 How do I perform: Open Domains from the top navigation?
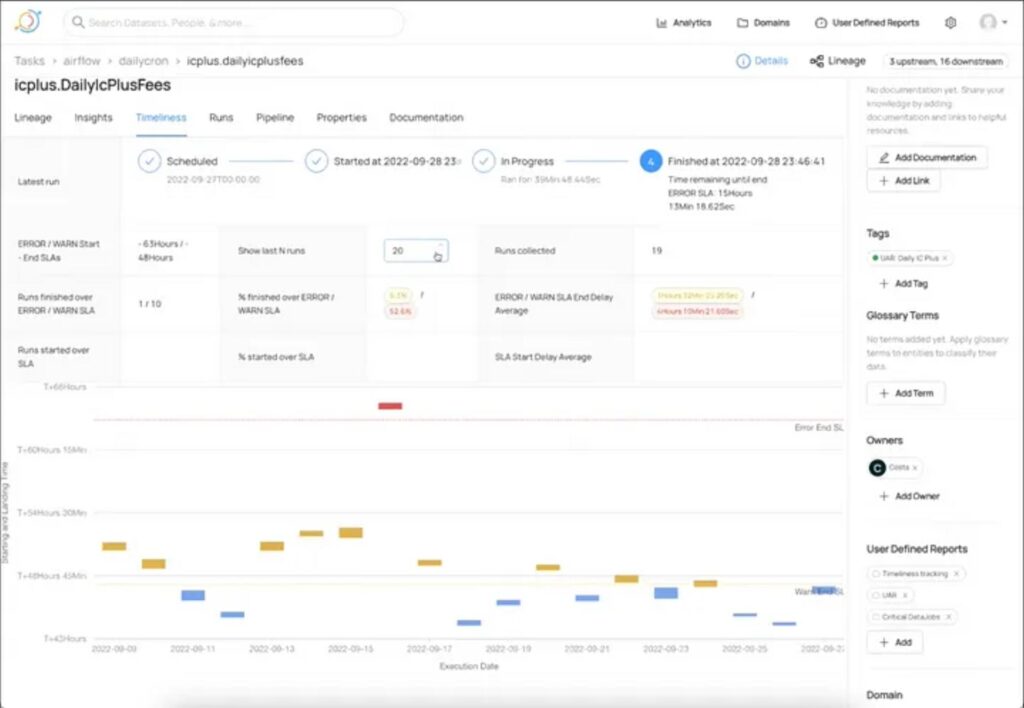point(763,23)
